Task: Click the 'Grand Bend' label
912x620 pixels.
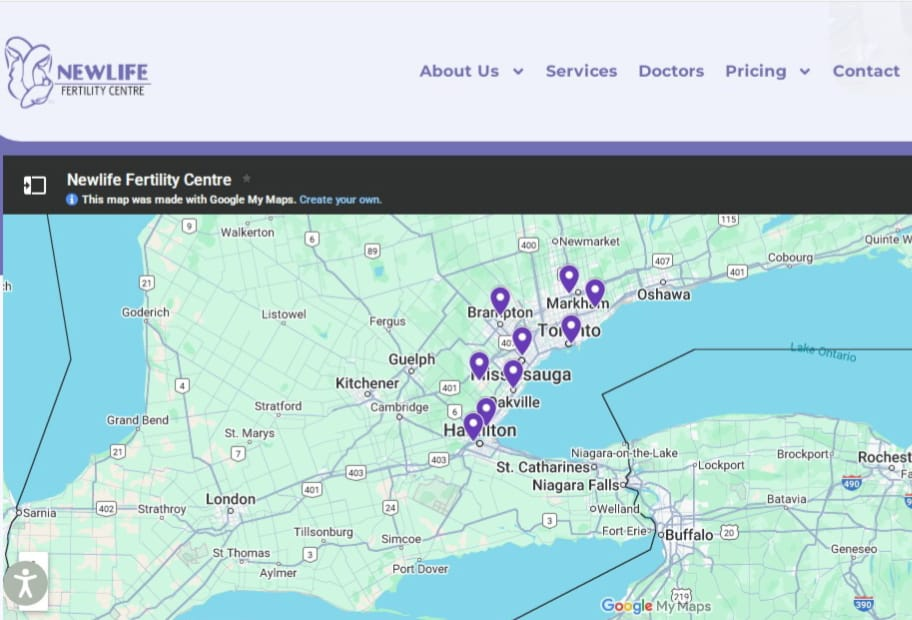Action: pyautogui.click(x=137, y=420)
